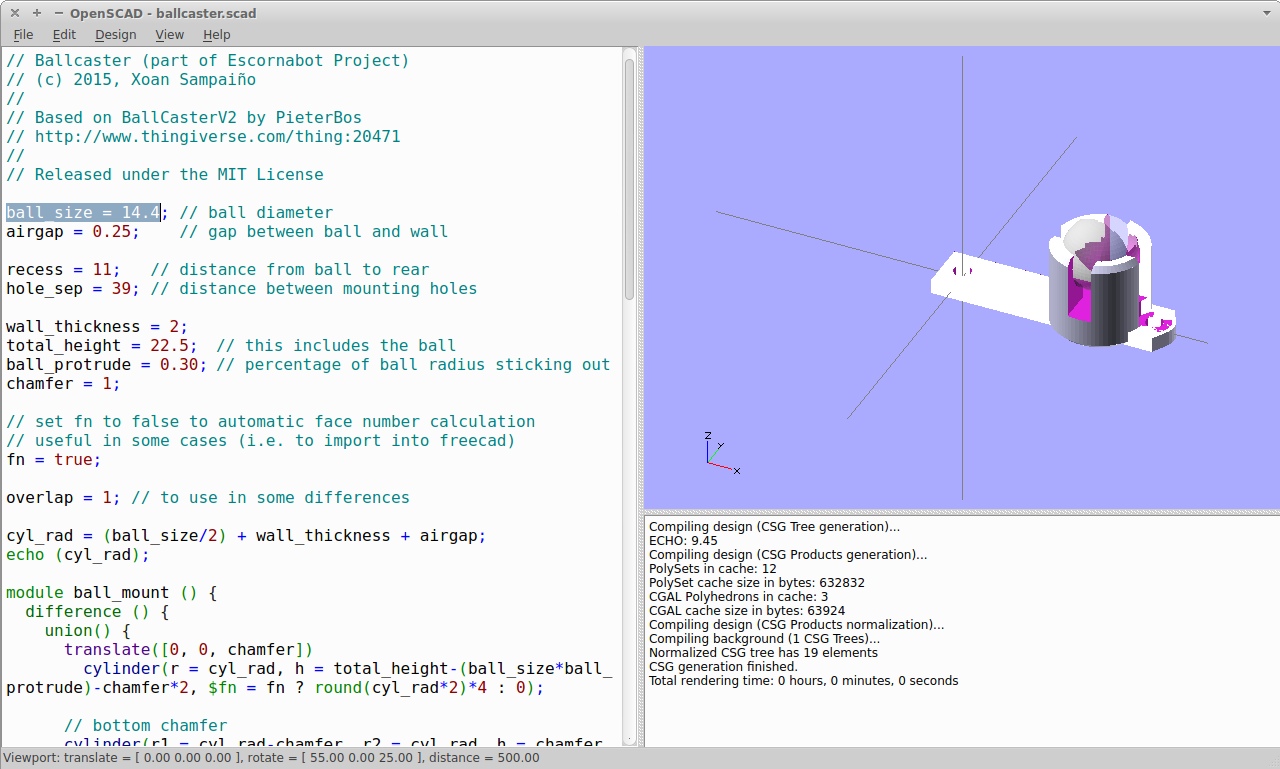Click the XYZ axis indicator in viewport

(720, 453)
